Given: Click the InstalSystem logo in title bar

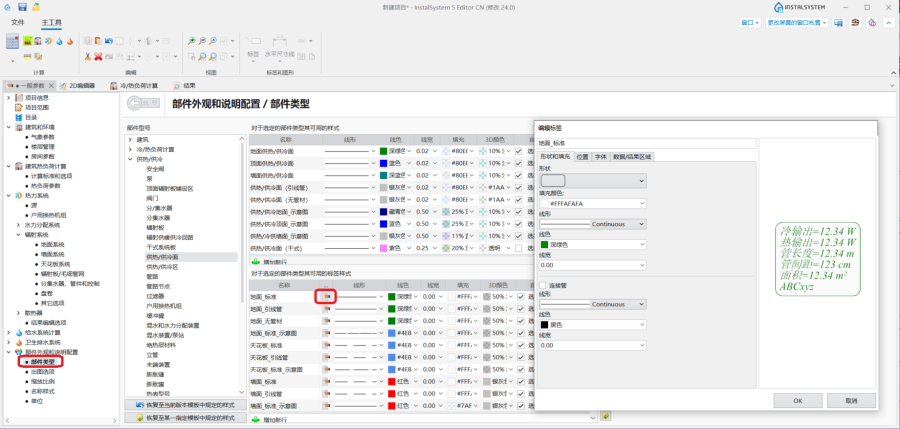Looking at the screenshot, I should click(x=801, y=7).
